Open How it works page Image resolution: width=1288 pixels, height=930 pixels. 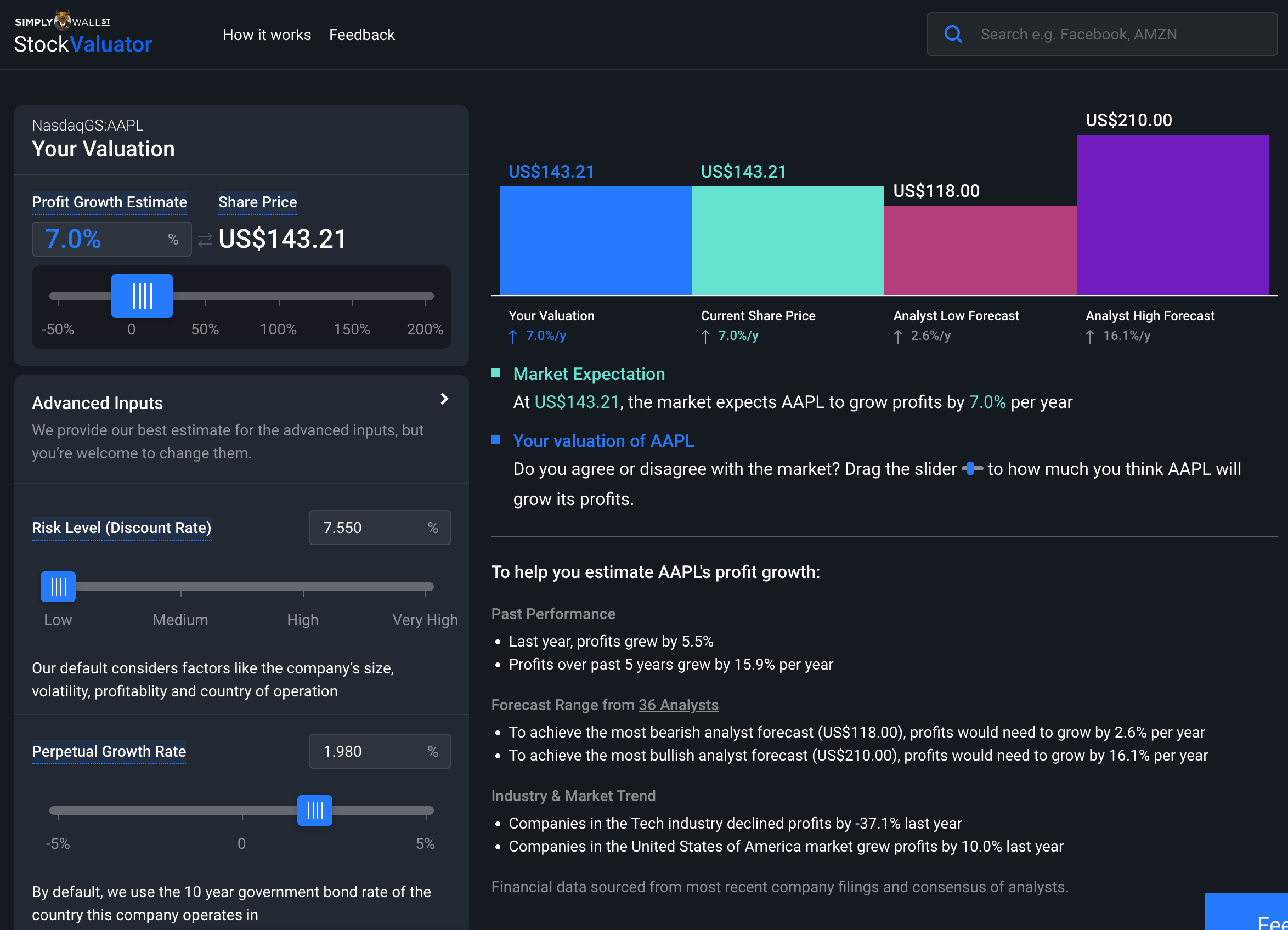(x=267, y=35)
